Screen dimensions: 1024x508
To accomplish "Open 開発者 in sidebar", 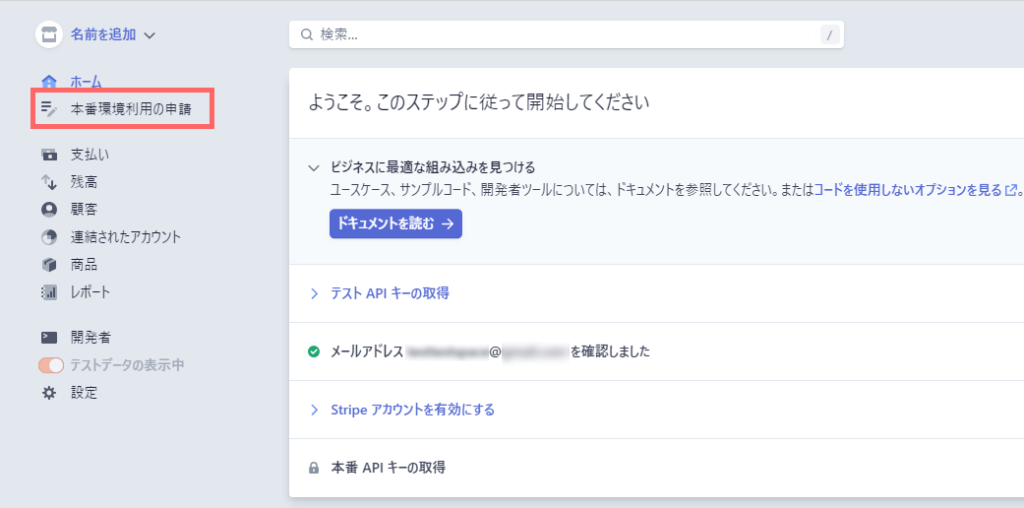I will click(x=91, y=338).
